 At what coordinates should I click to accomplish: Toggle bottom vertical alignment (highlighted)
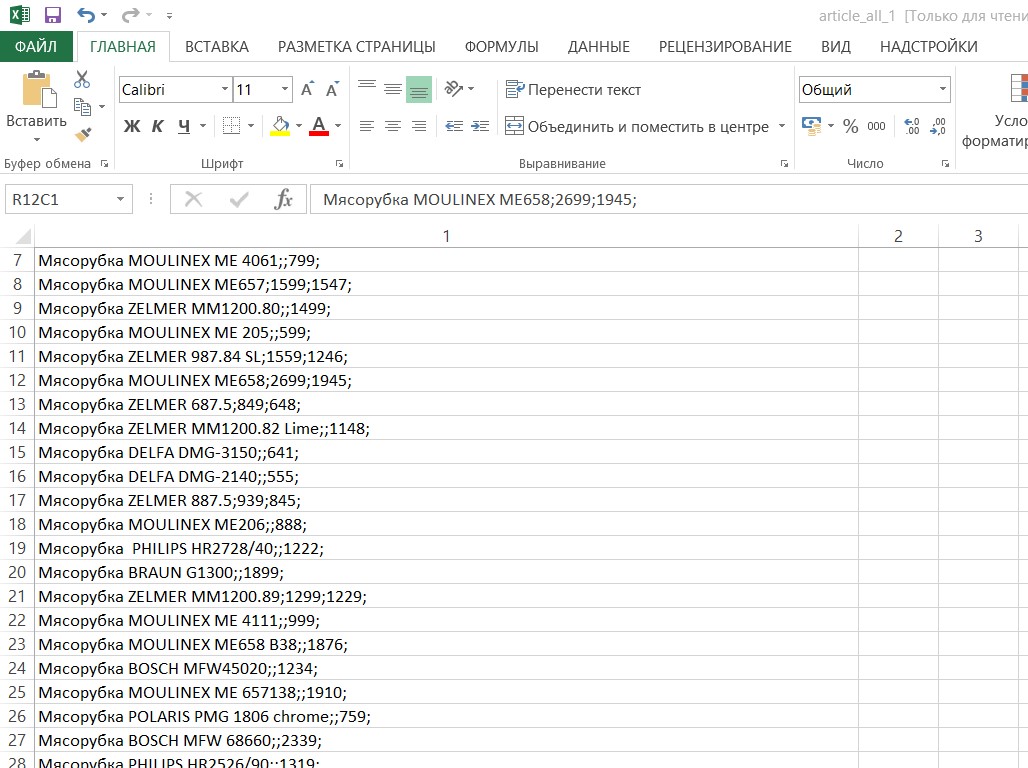click(419, 89)
